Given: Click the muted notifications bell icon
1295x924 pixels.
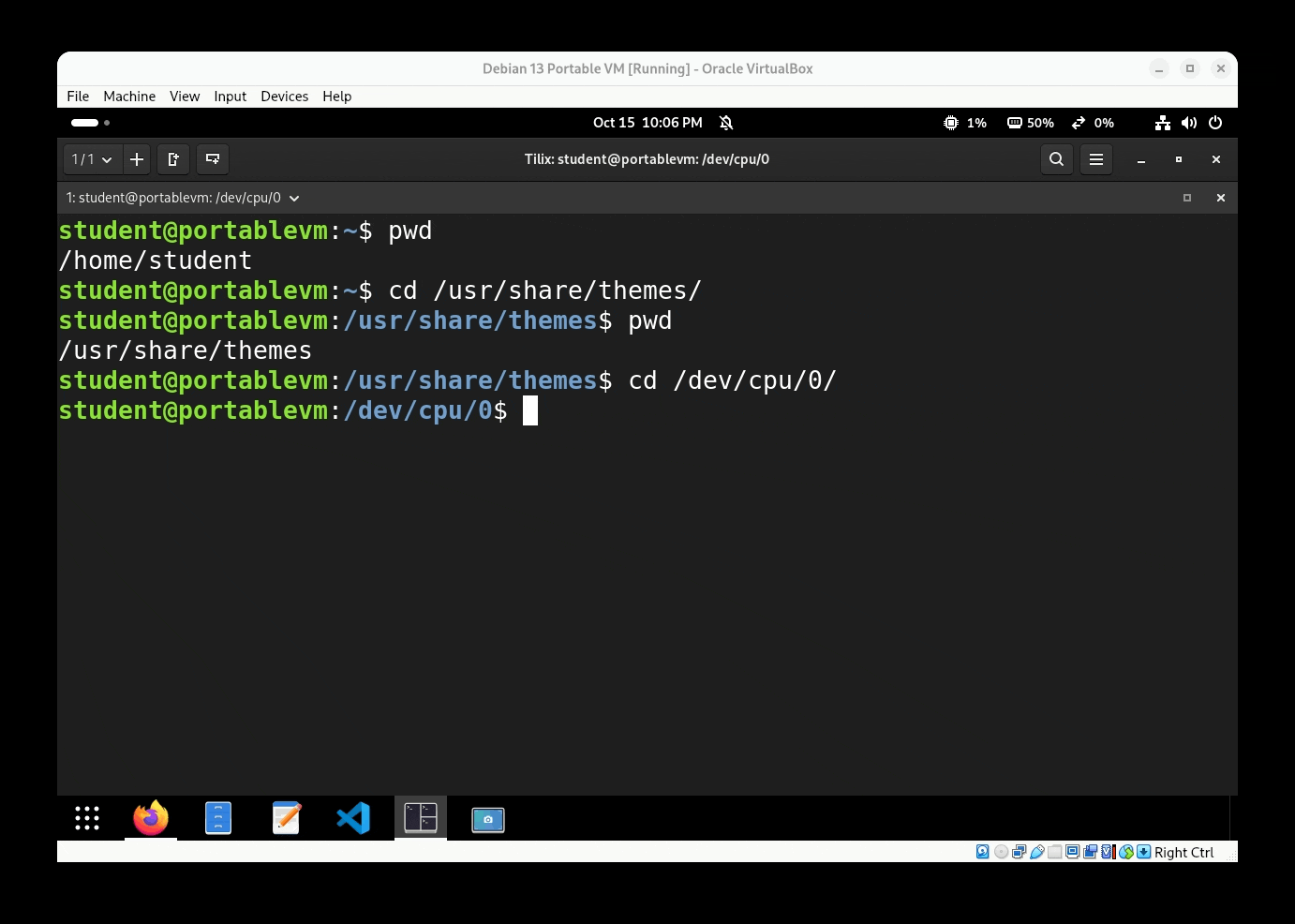Looking at the screenshot, I should pyautogui.click(x=726, y=123).
